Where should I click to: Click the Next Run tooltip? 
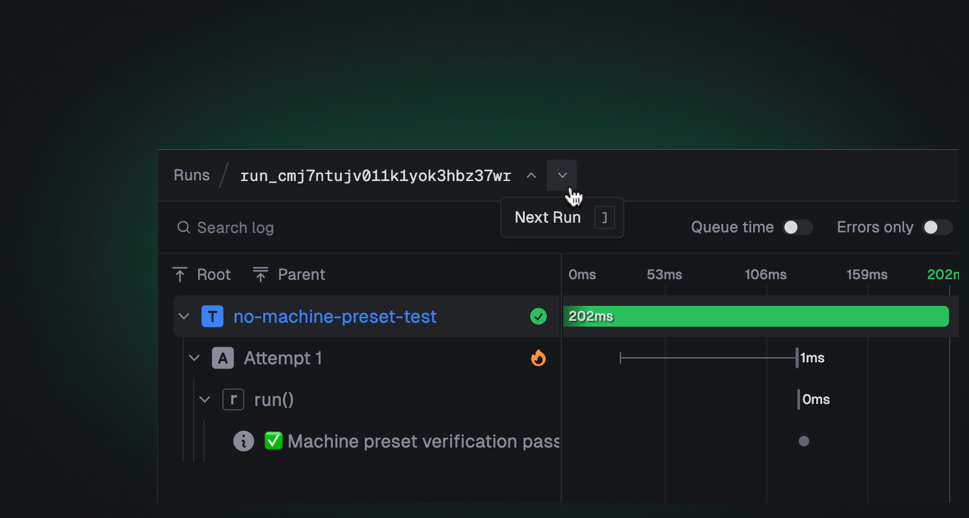(562, 218)
